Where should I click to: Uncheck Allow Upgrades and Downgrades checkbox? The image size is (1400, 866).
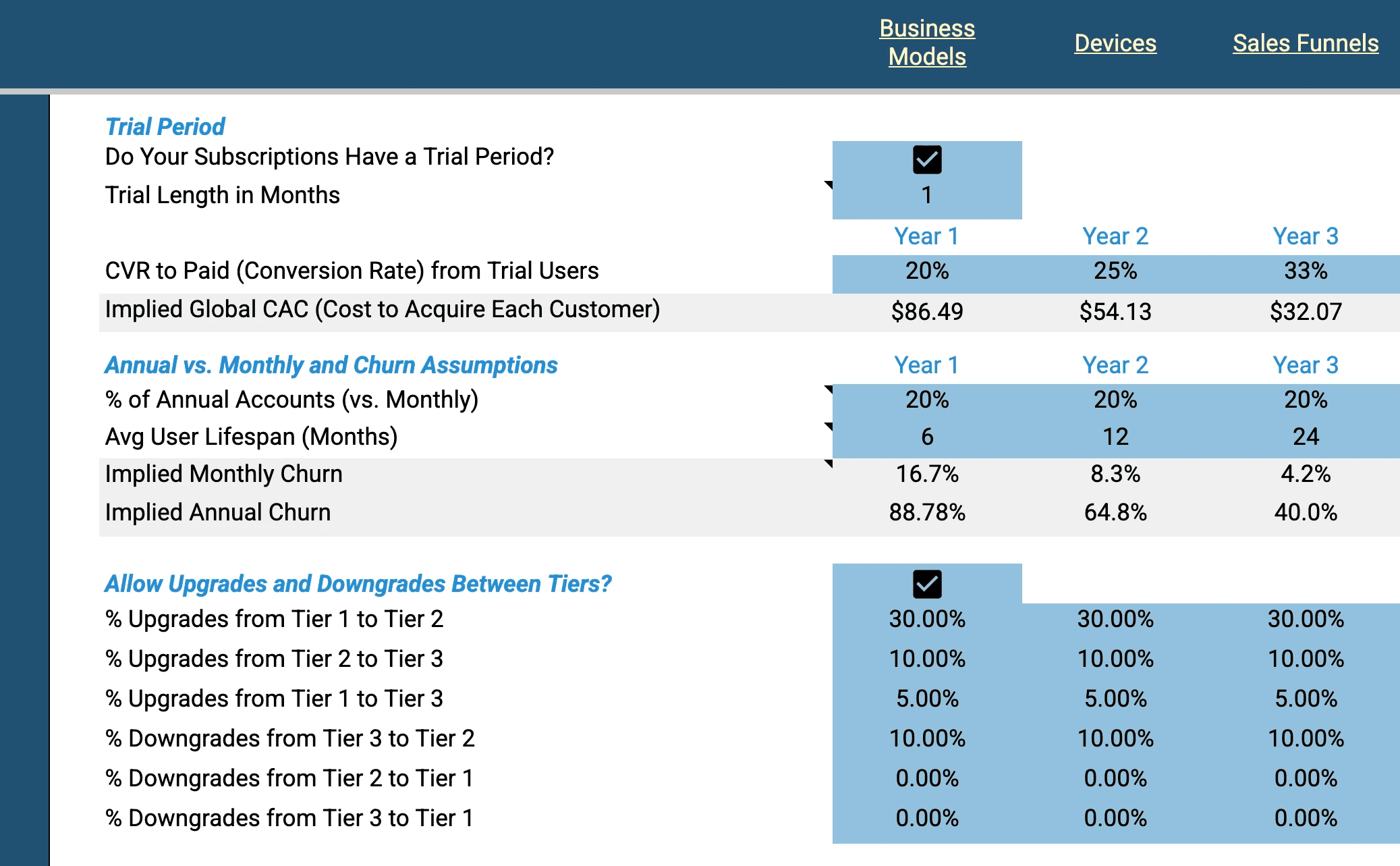(927, 585)
